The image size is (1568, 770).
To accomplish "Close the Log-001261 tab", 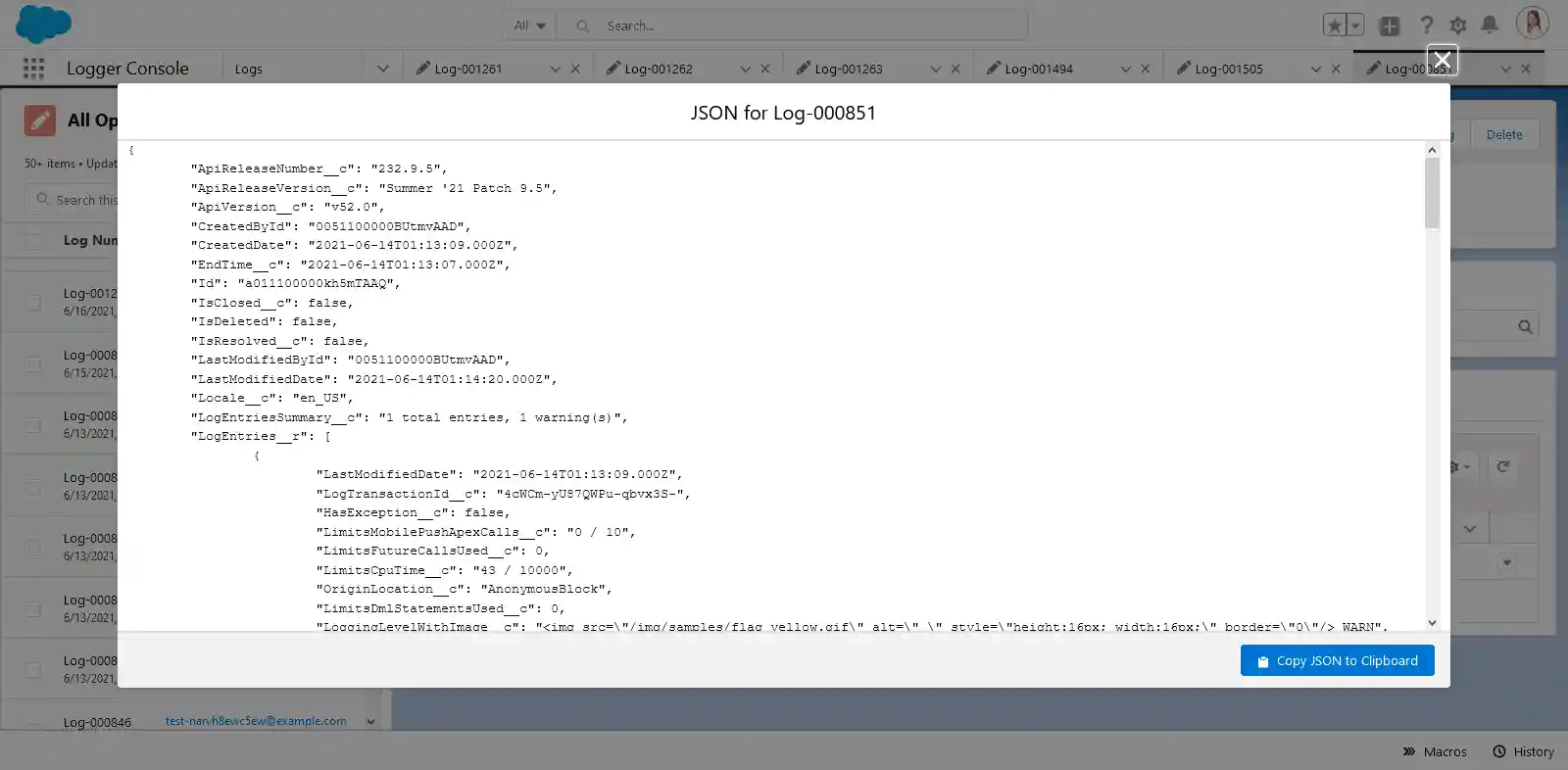I will pos(575,69).
